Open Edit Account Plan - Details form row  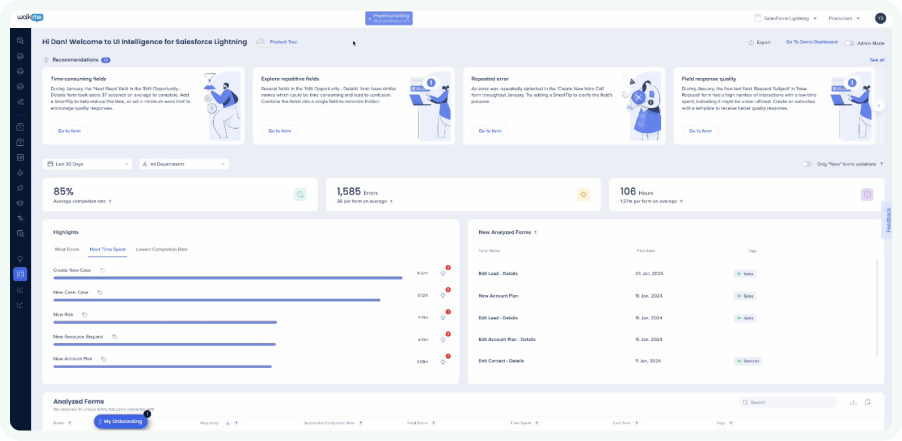point(674,339)
